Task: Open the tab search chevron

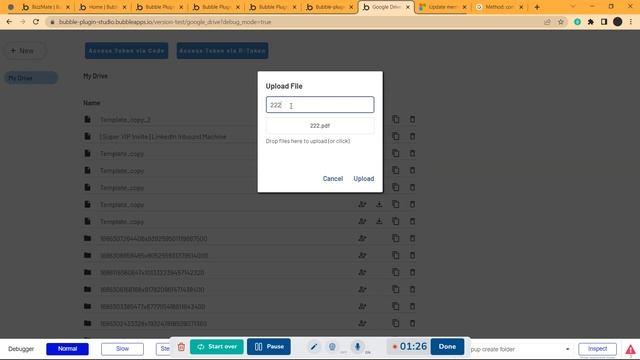Action: (572, 7)
